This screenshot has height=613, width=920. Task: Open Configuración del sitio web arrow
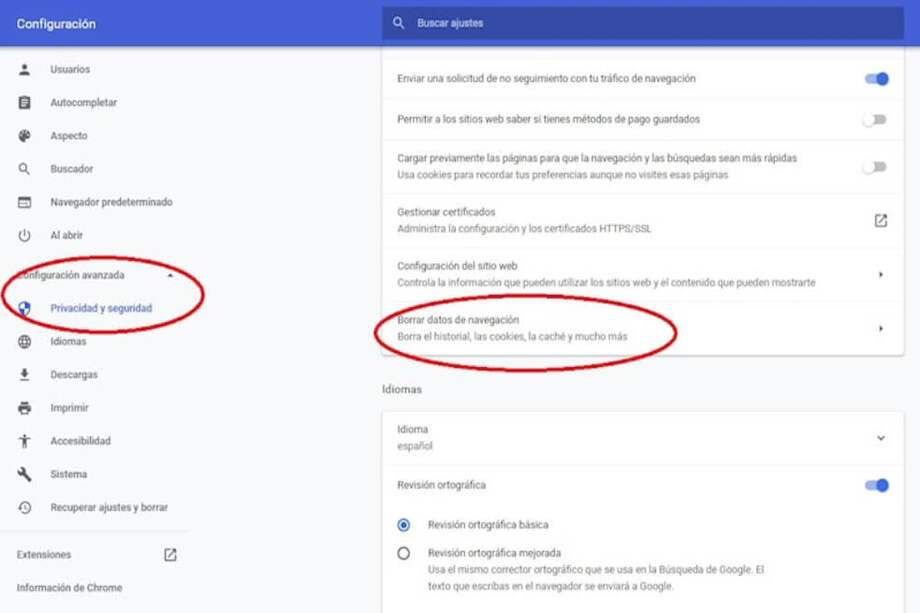[x=880, y=274]
